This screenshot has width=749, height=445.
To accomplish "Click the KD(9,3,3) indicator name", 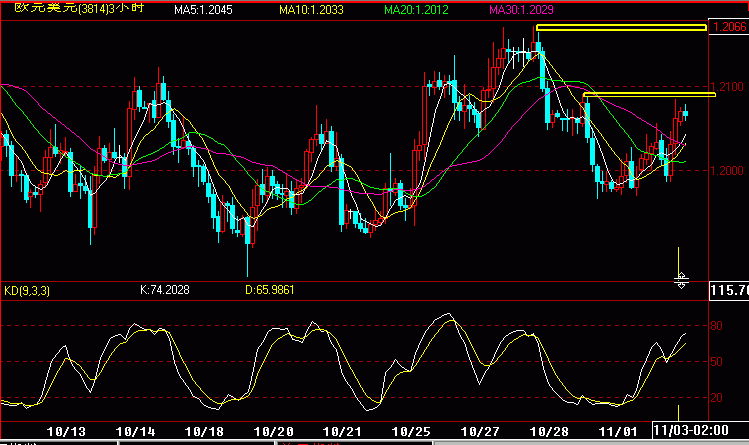I will (x=27, y=290).
